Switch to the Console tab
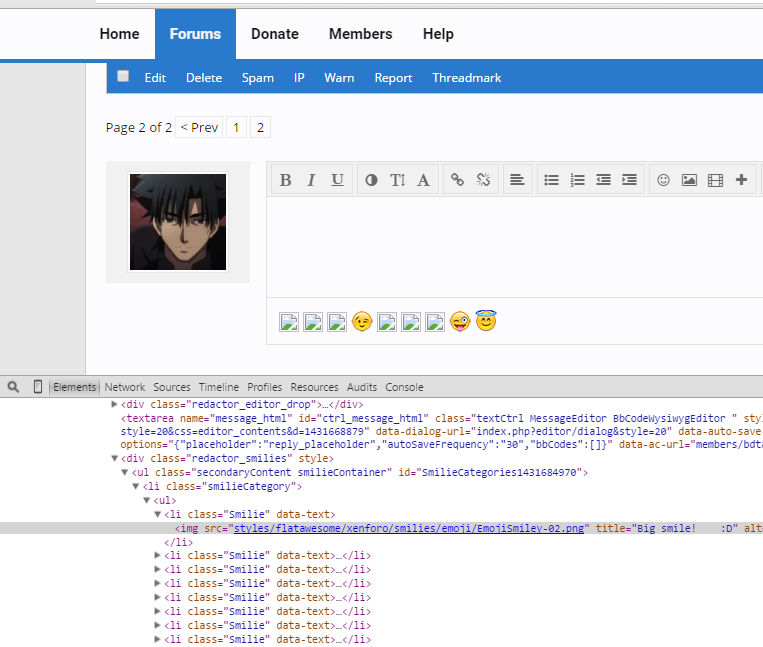Image resolution: width=763 pixels, height=647 pixels. [x=404, y=387]
